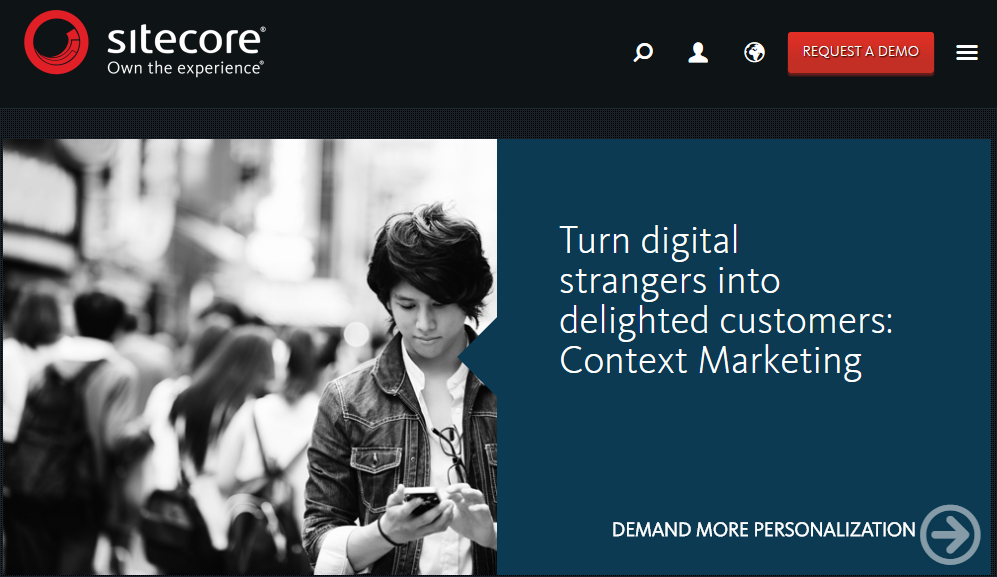Open search with the magnifier icon
This screenshot has height=577, width=997.
(x=643, y=52)
